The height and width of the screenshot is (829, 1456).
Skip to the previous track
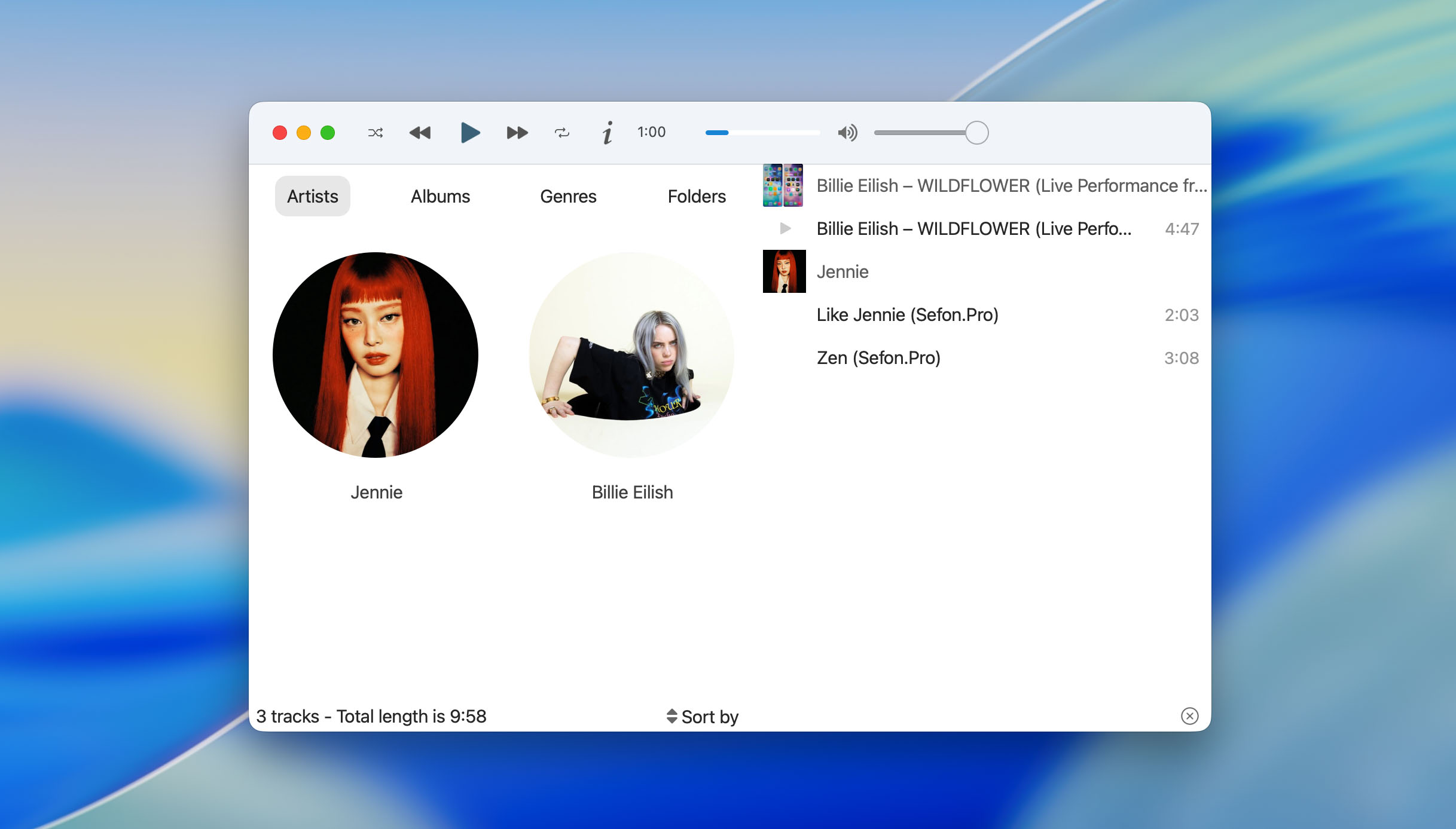click(420, 133)
